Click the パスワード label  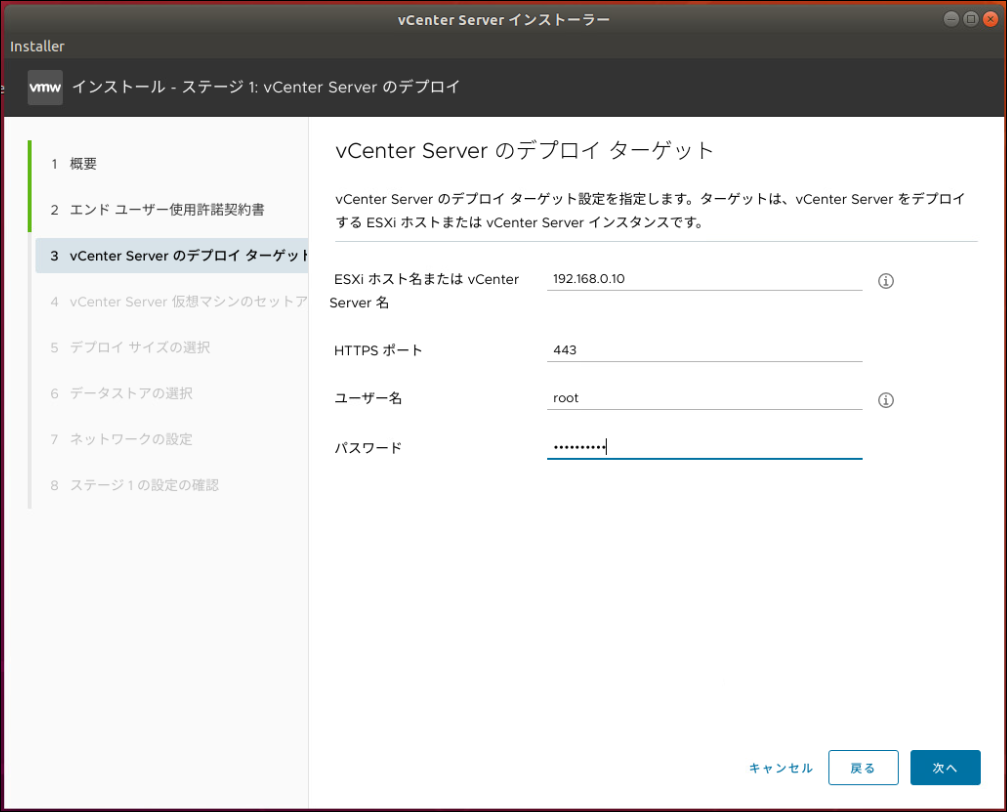tap(368, 448)
